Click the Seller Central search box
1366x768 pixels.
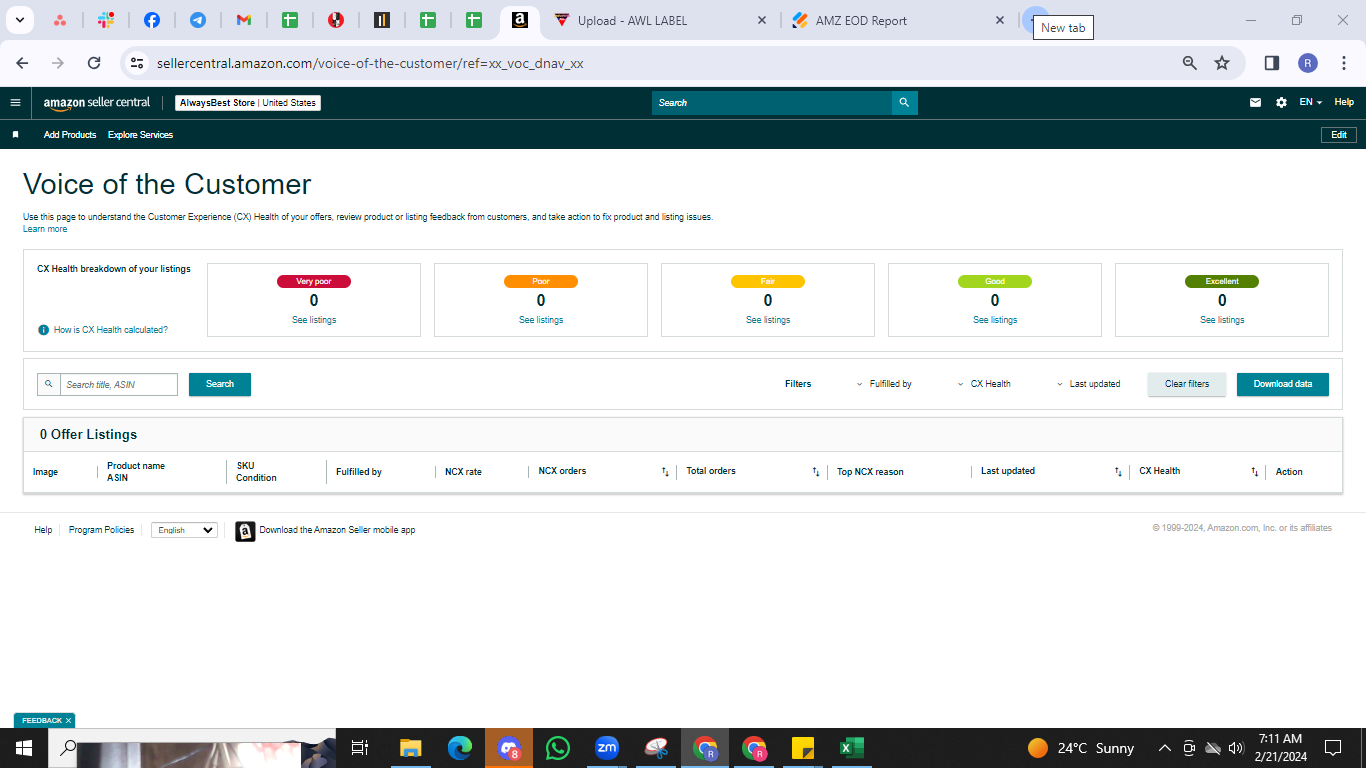point(772,103)
